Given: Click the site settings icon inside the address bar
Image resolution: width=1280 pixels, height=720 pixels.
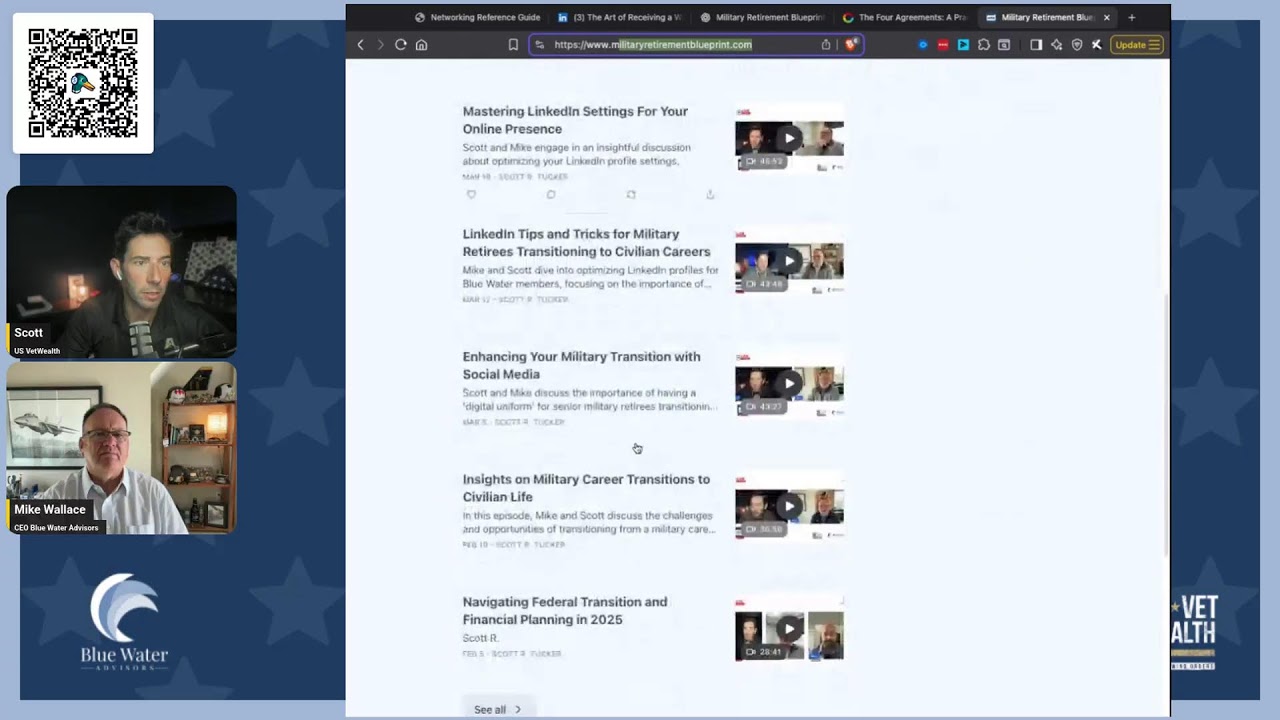Looking at the screenshot, I should 540,45.
